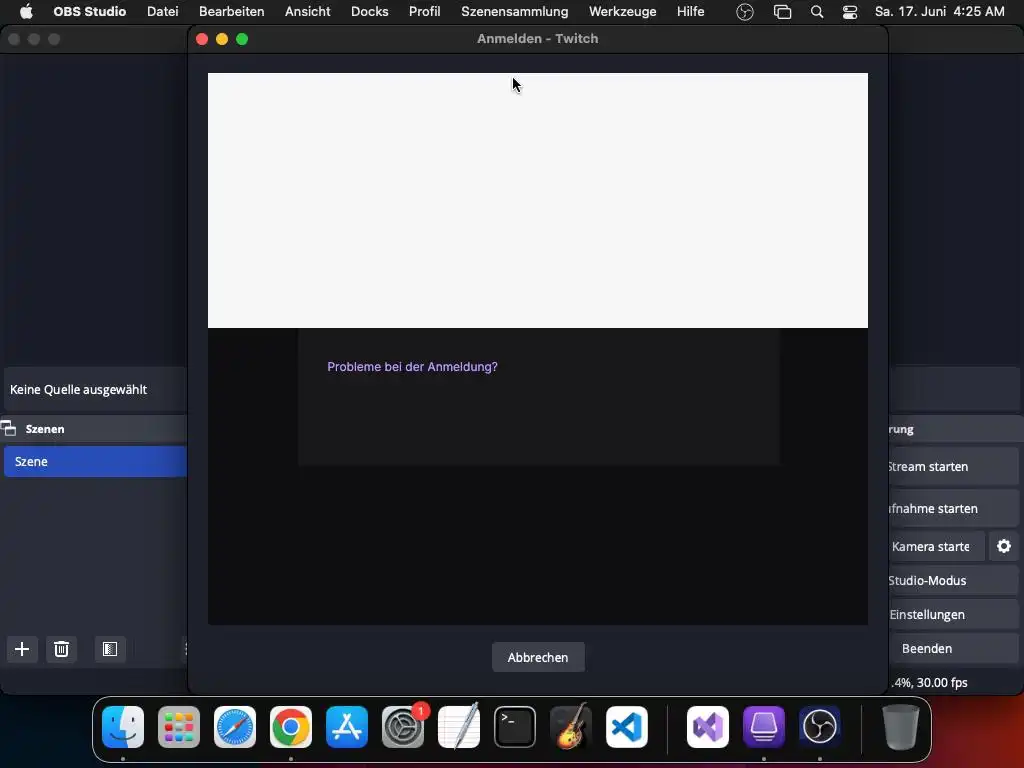This screenshot has height=768, width=1024.
Task: Click Aufnahme starten in OBS window
Action: (x=953, y=508)
